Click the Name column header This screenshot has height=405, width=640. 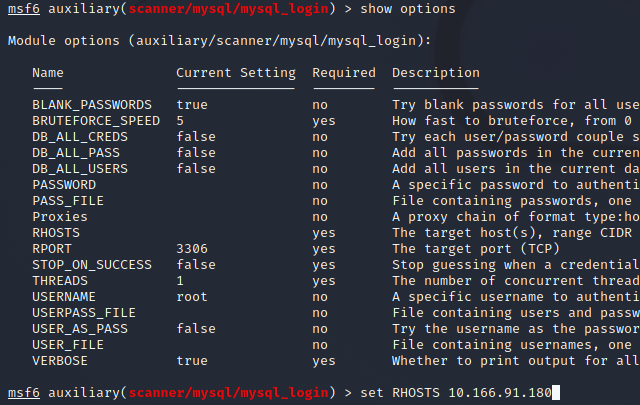point(48,72)
